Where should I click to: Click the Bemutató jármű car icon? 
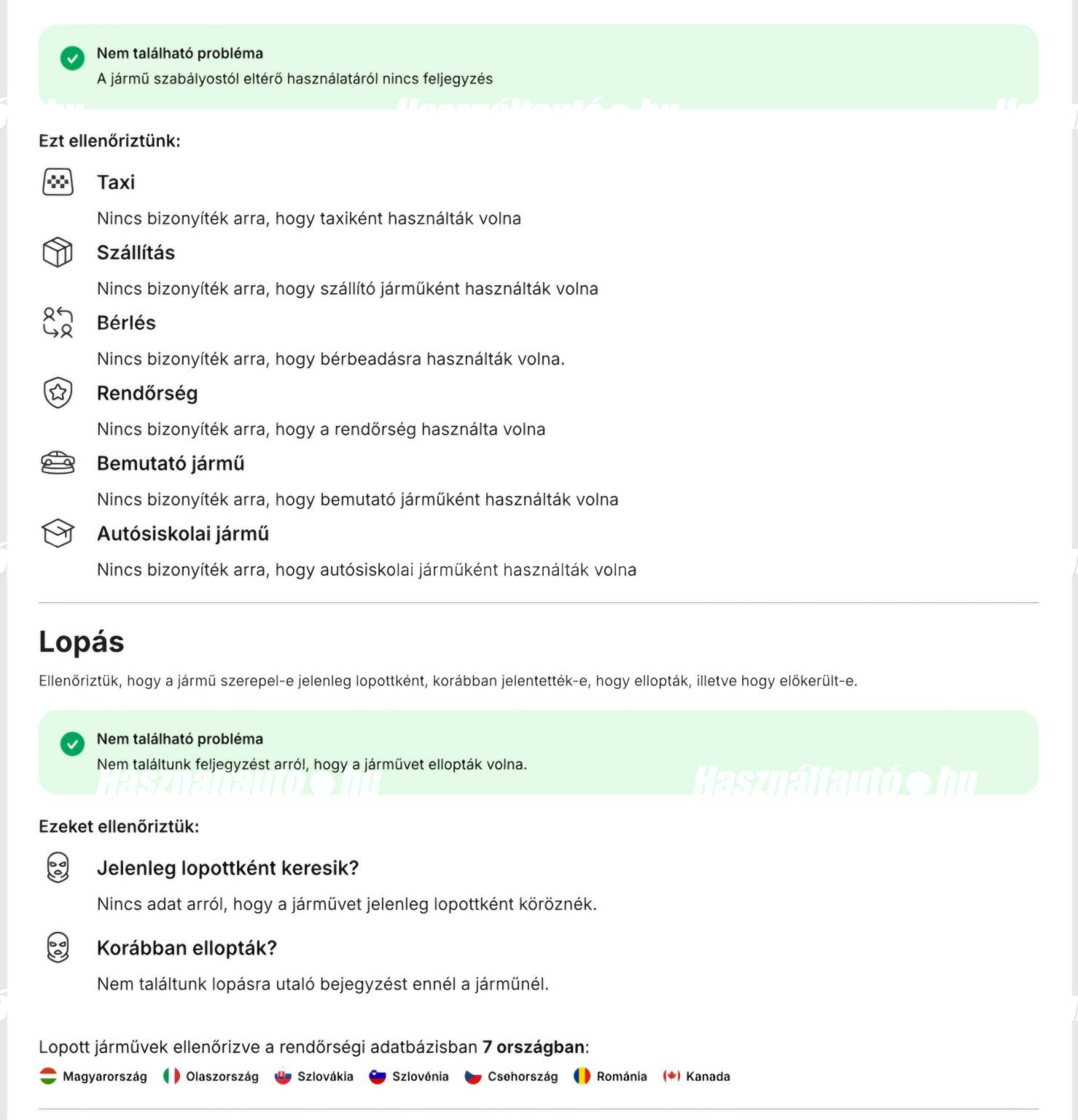(x=58, y=463)
